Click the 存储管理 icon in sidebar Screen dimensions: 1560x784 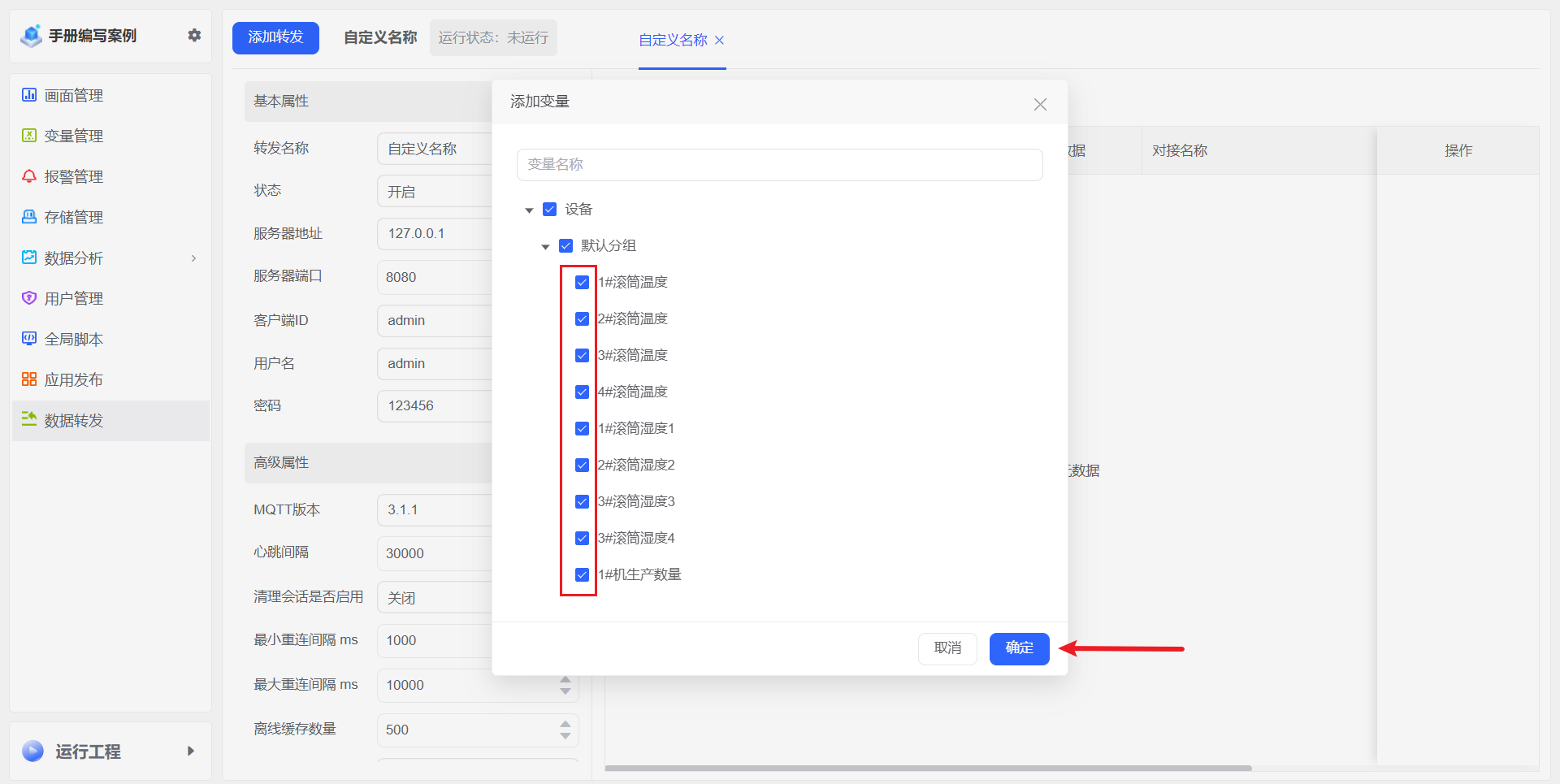coord(29,217)
